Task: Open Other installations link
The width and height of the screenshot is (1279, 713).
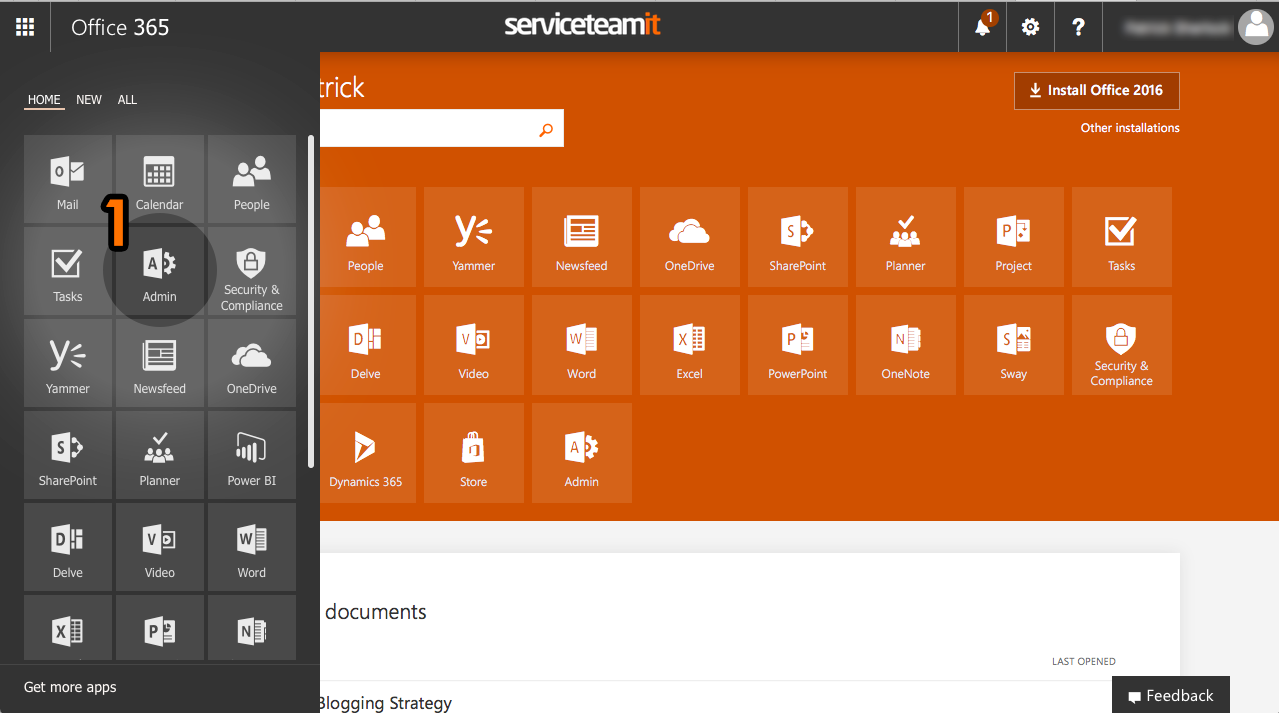Action: [x=1130, y=128]
